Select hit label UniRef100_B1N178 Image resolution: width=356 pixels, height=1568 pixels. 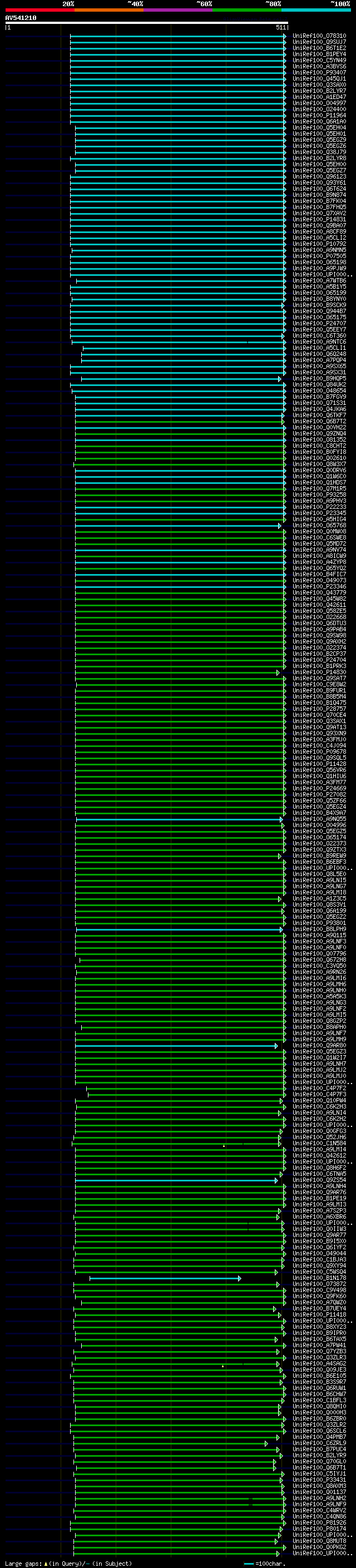click(x=319, y=1278)
